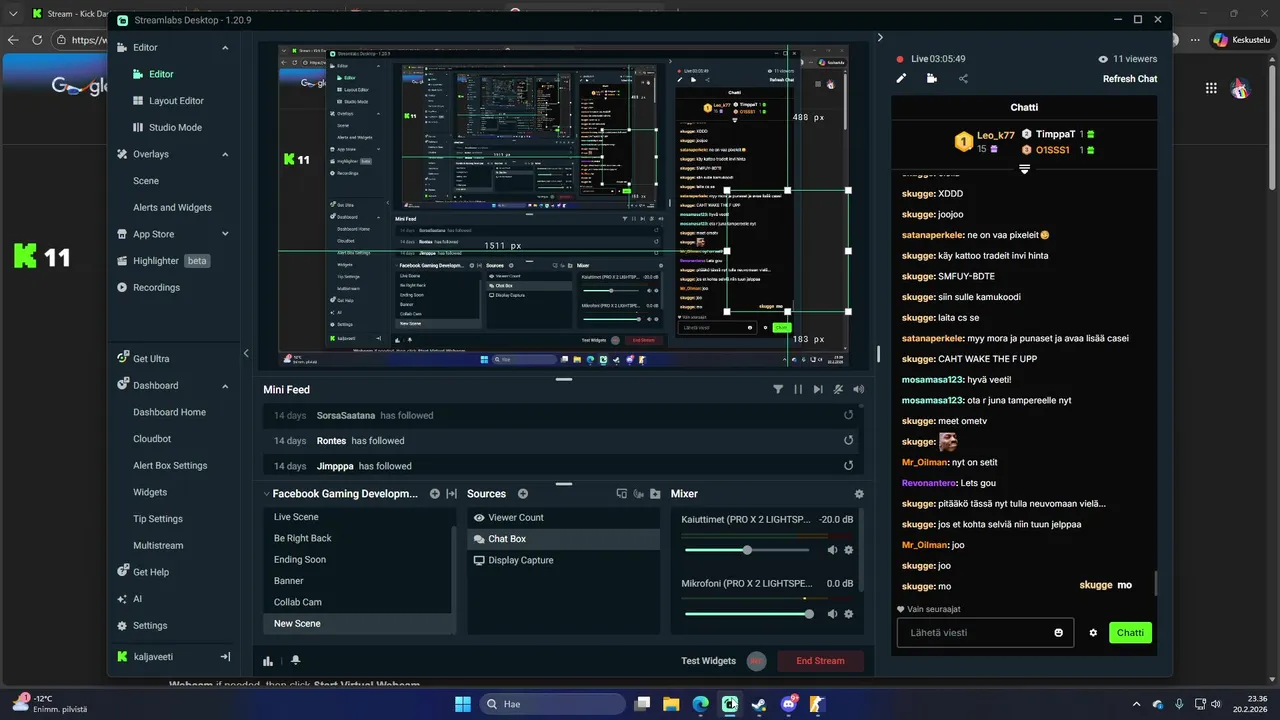This screenshot has width=1280, height=720.
Task: Adjust Kaiuttimet volume slider
Action: pos(747,550)
